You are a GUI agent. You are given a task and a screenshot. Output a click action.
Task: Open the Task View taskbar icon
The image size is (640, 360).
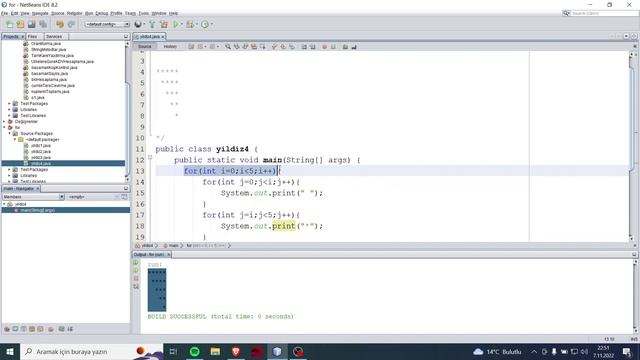click(x=173, y=351)
